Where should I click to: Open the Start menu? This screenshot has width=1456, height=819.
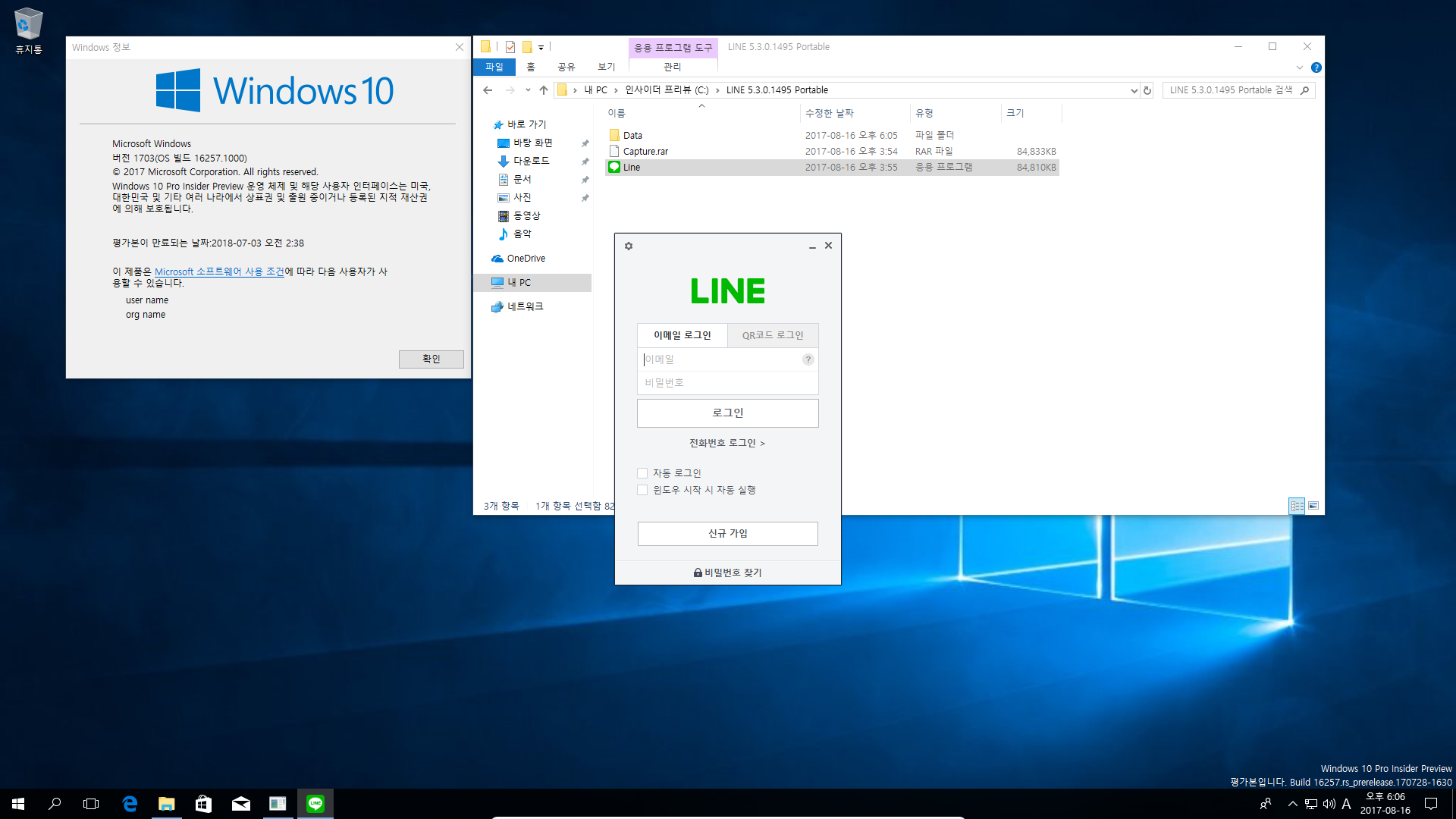coord(18,804)
